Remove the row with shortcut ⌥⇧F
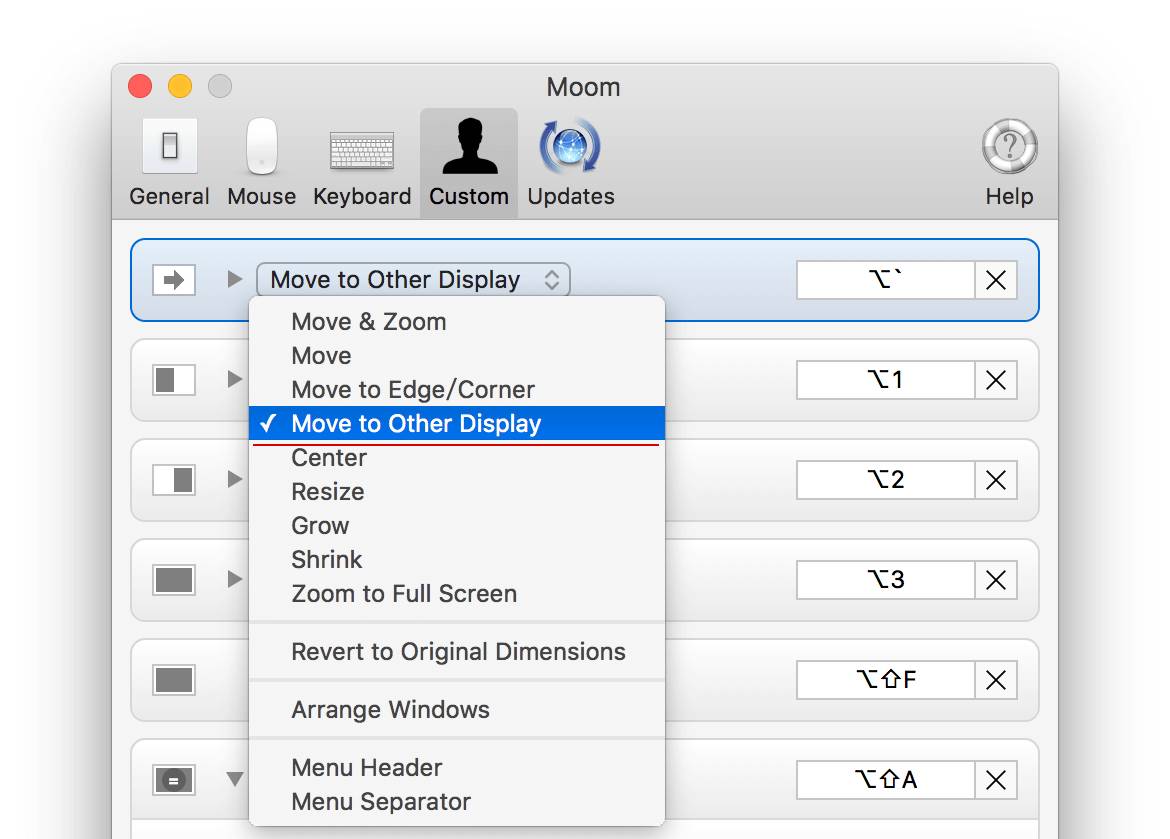 point(996,681)
